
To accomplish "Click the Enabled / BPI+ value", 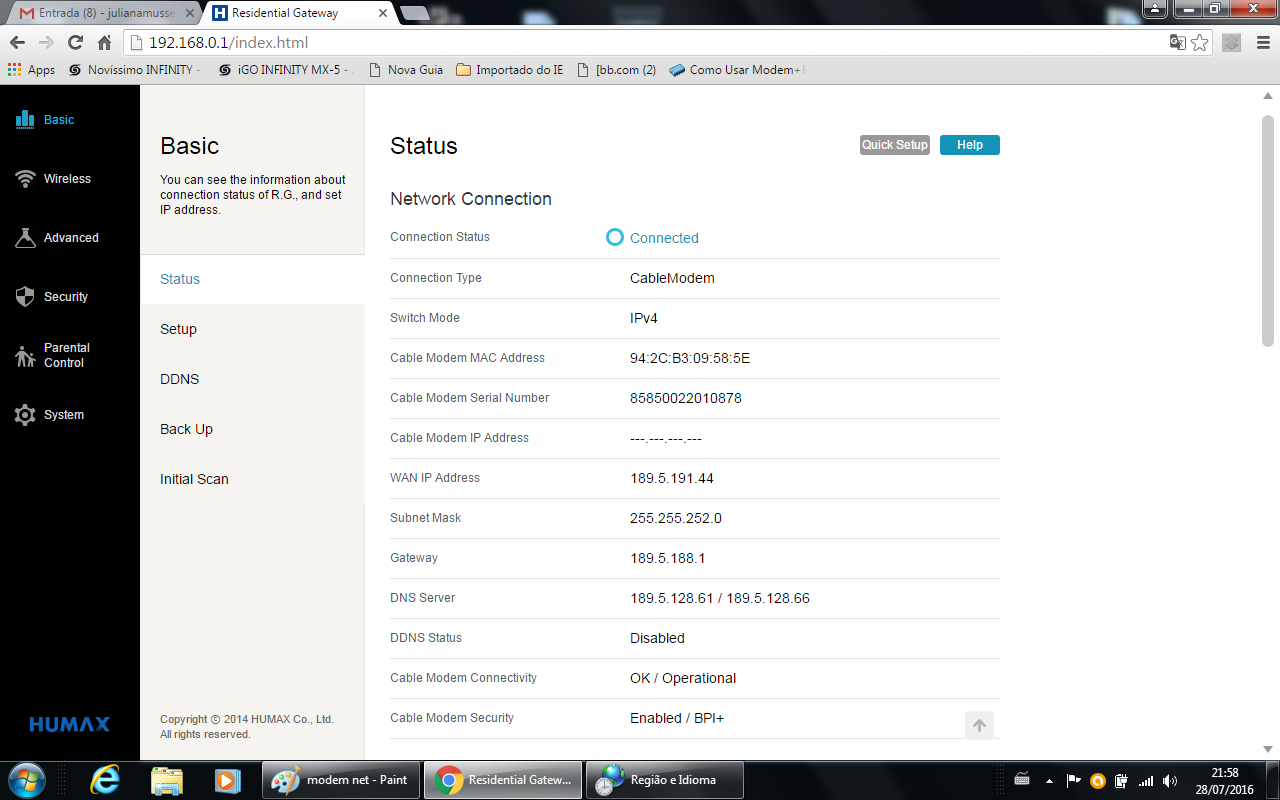I will [x=677, y=718].
